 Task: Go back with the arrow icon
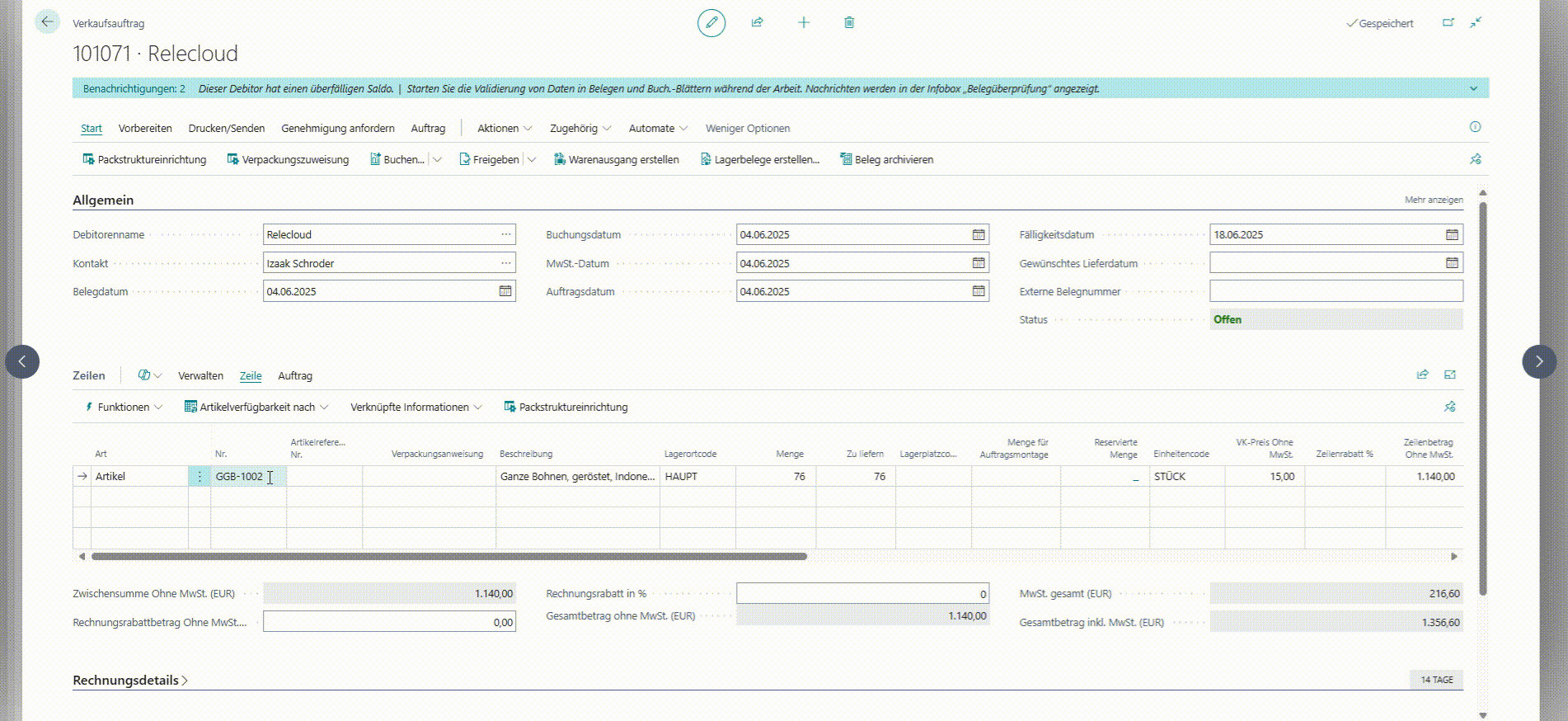click(x=47, y=21)
